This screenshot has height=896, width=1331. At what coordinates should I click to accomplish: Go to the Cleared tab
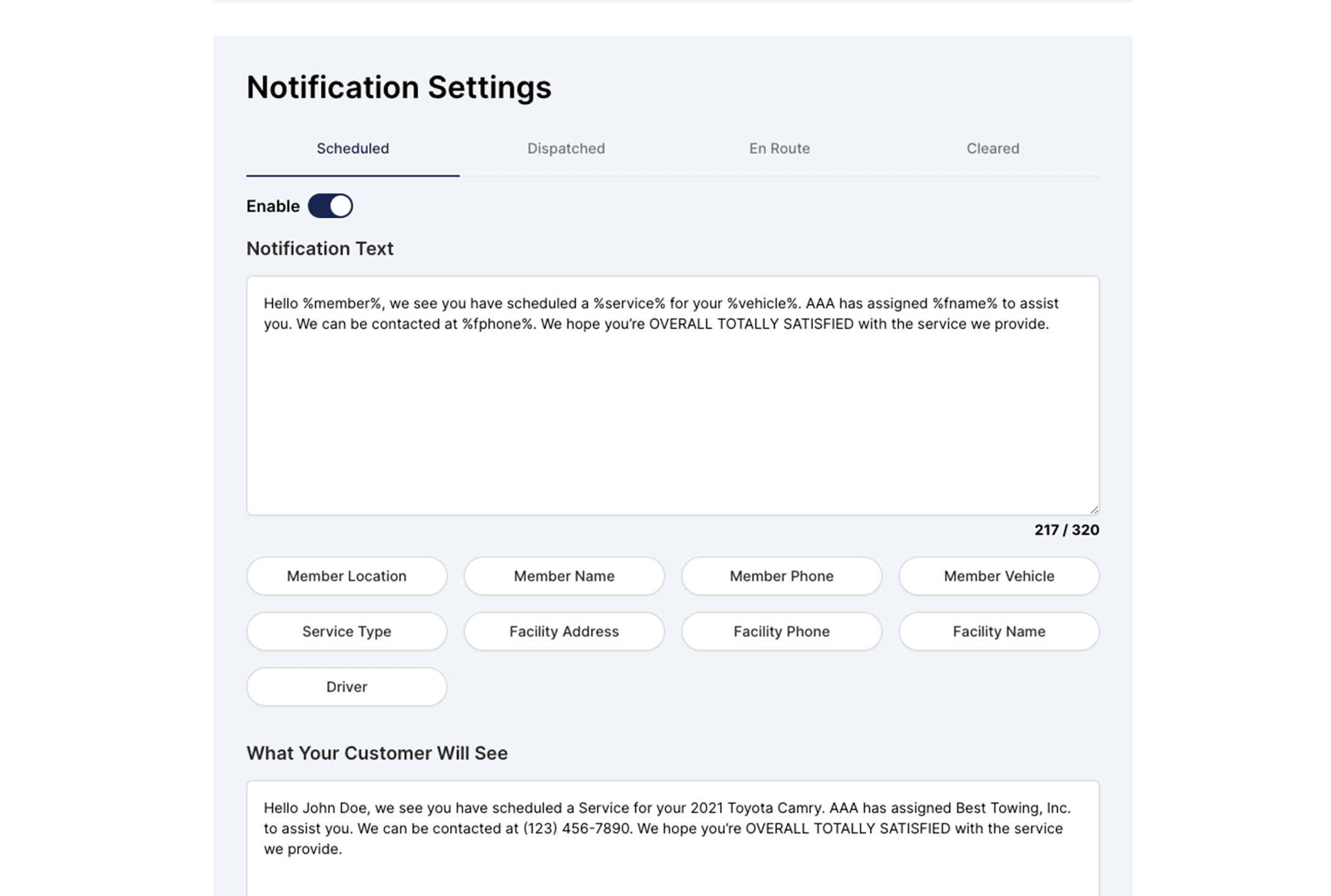(x=992, y=149)
